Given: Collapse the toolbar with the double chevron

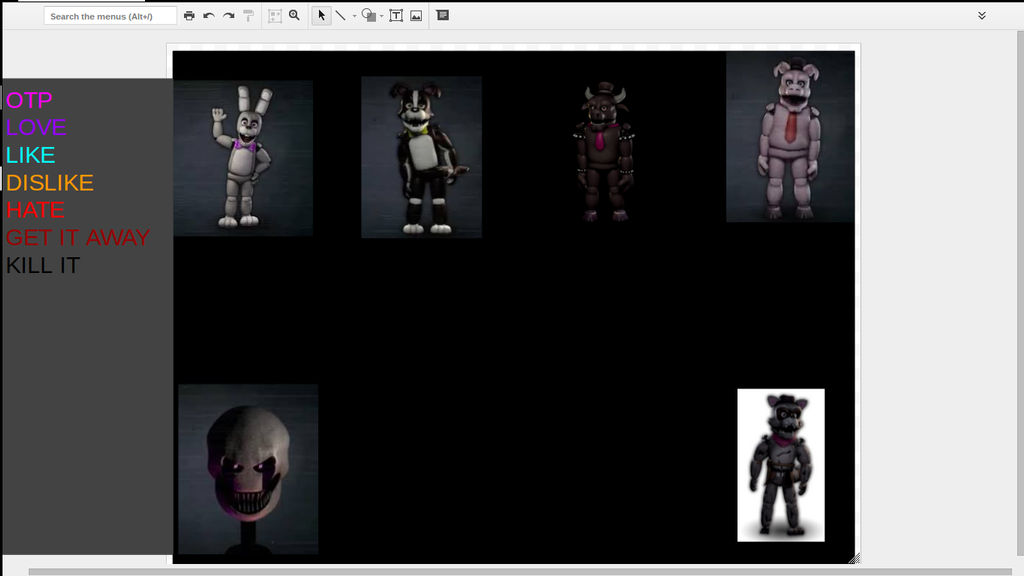Looking at the screenshot, I should (x=982, y=16).
